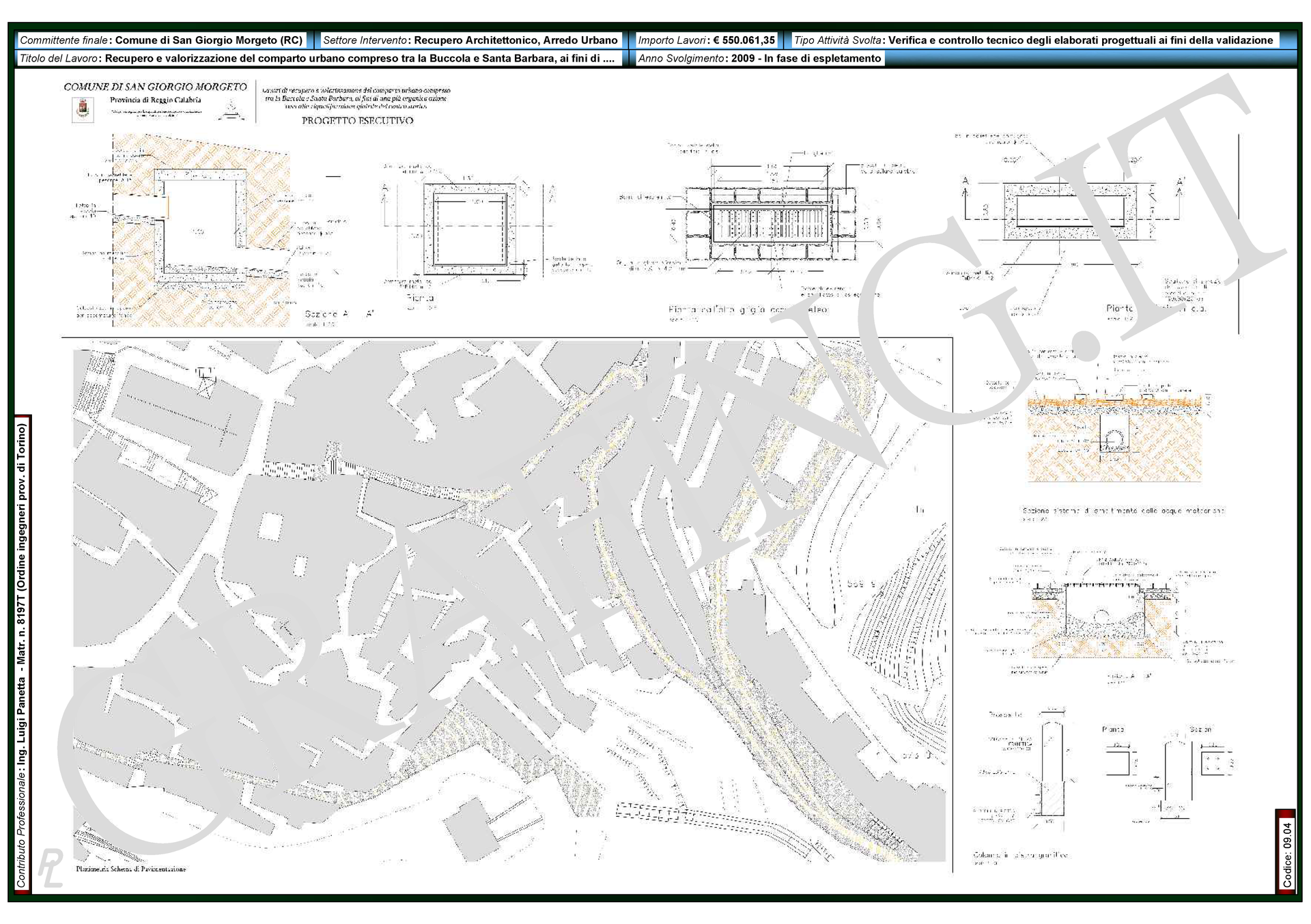Screen dimensions: 1311x924
Task: Select the Committente finale header field
Action: pos(161,40)
